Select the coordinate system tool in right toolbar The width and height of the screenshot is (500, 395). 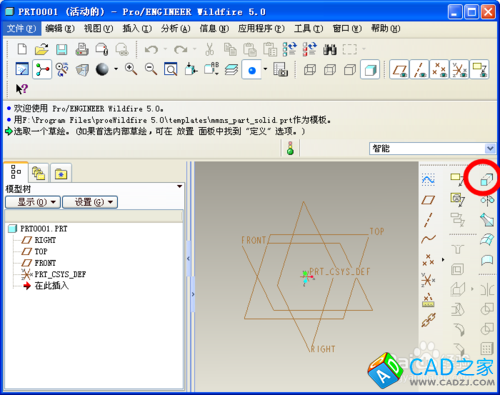pyautogui.click(x=428, y=279)
